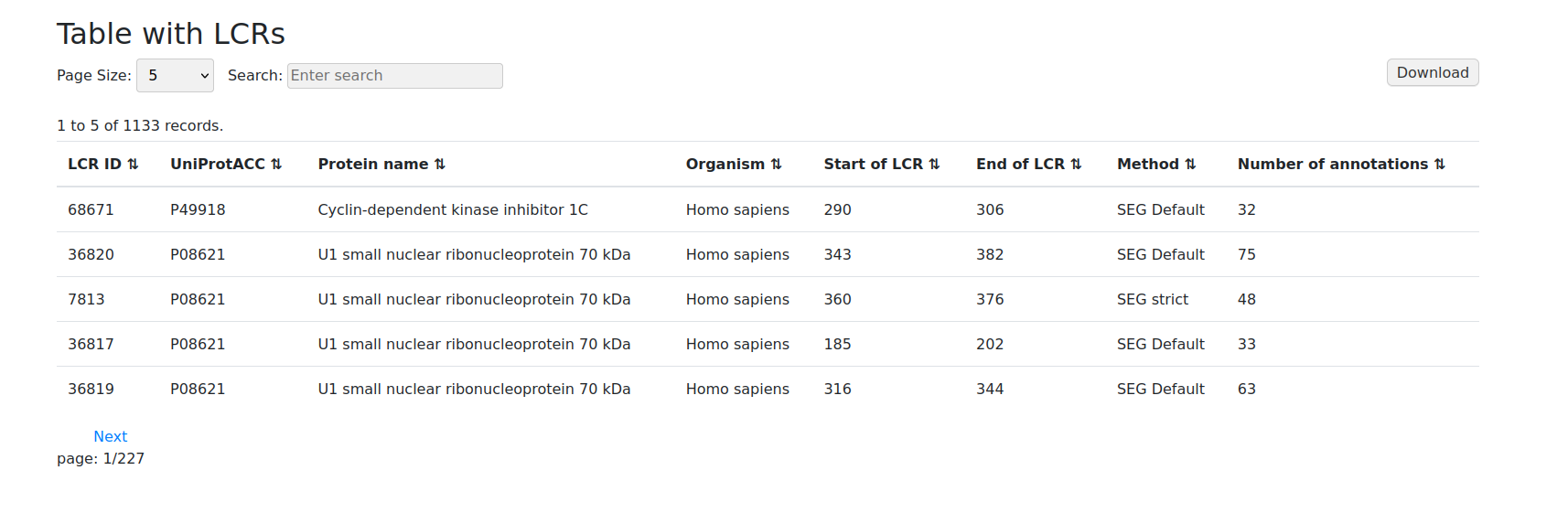Sort by End of LCR icon

click(1076, 165)
